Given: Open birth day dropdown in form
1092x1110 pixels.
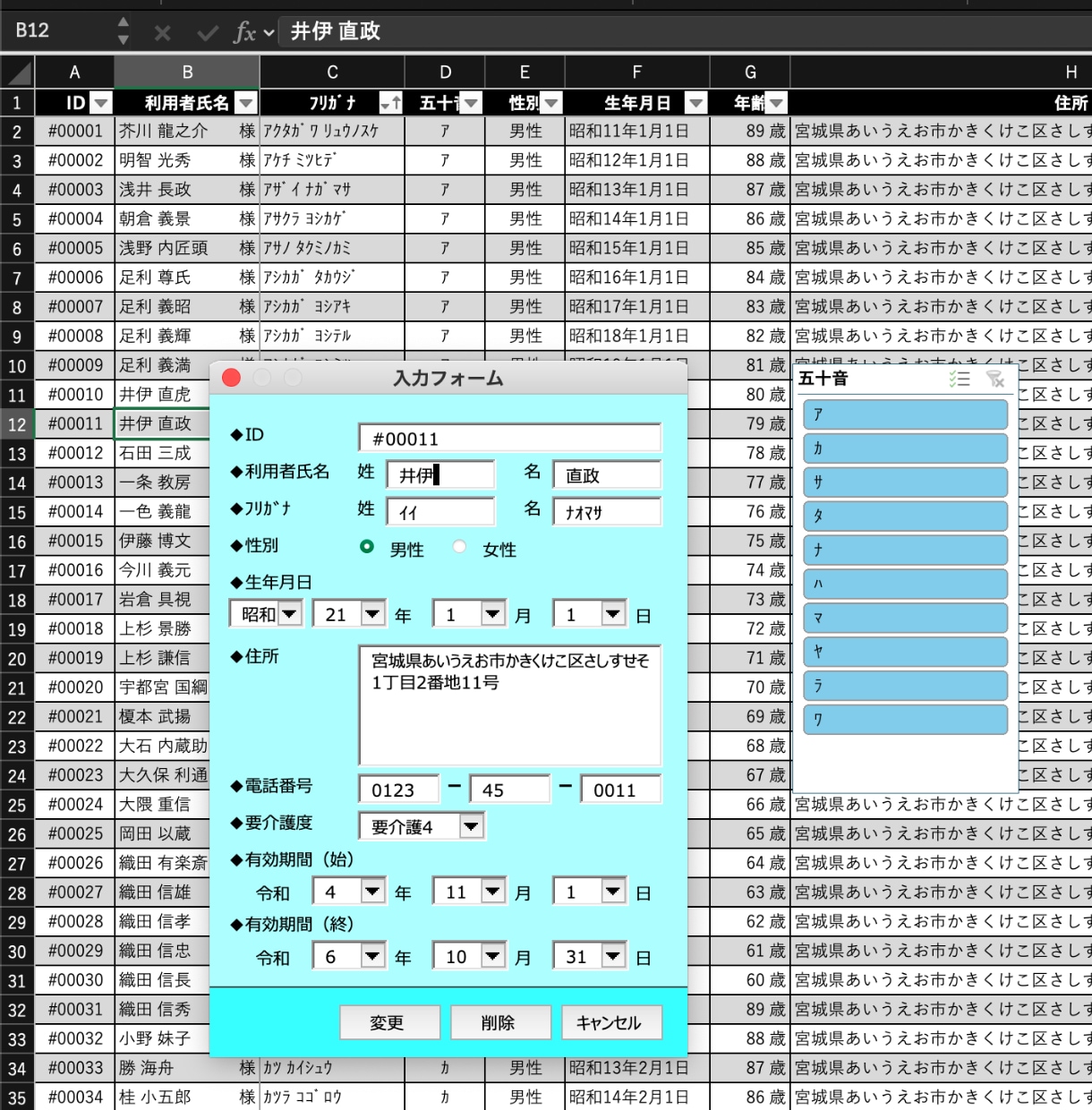Looking at the screenshot, I should pos(613,614).
